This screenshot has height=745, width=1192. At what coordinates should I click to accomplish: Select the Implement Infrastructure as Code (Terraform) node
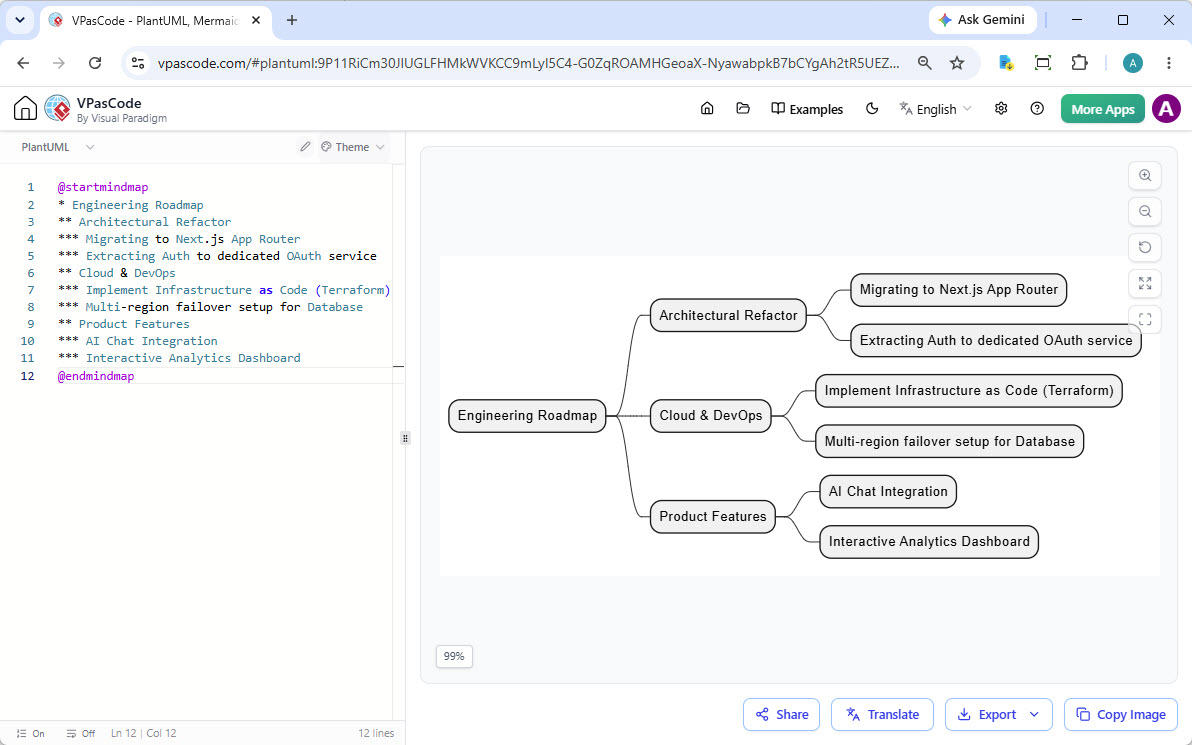point(968,391)
